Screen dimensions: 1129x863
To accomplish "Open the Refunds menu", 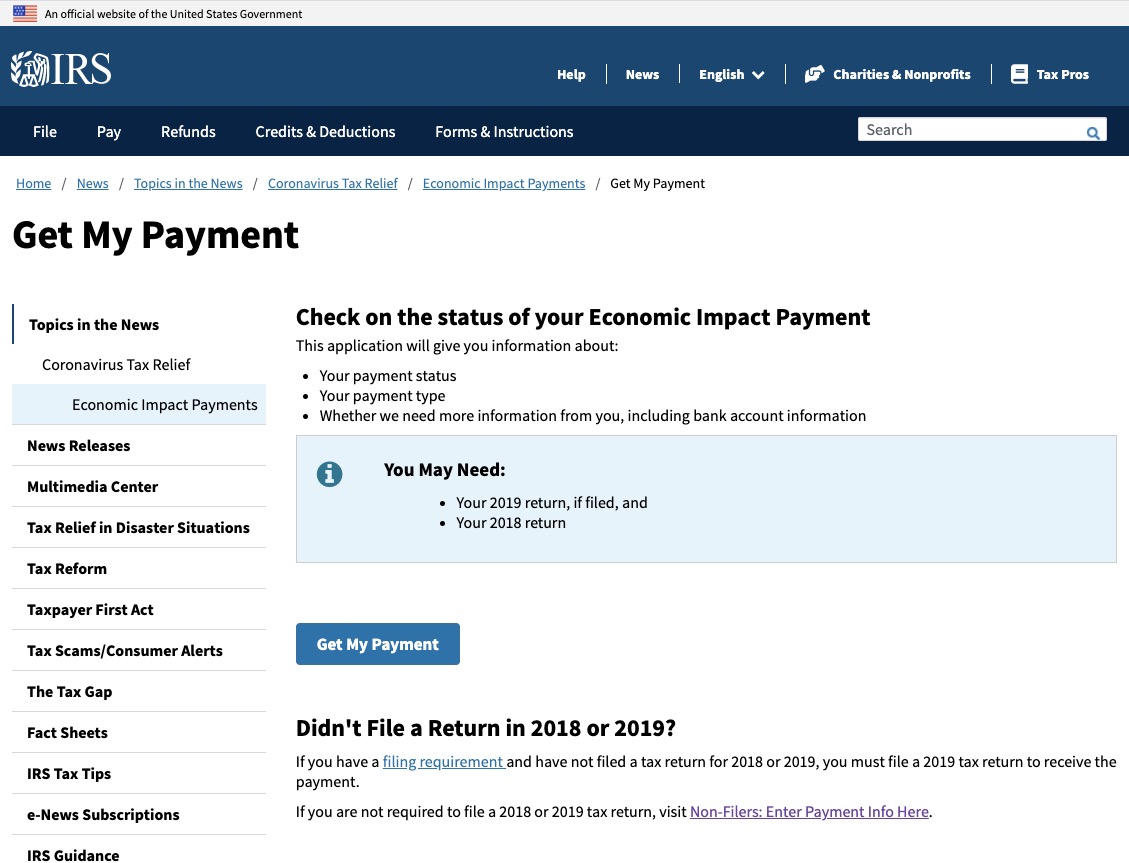I will (x=188, y=132).
